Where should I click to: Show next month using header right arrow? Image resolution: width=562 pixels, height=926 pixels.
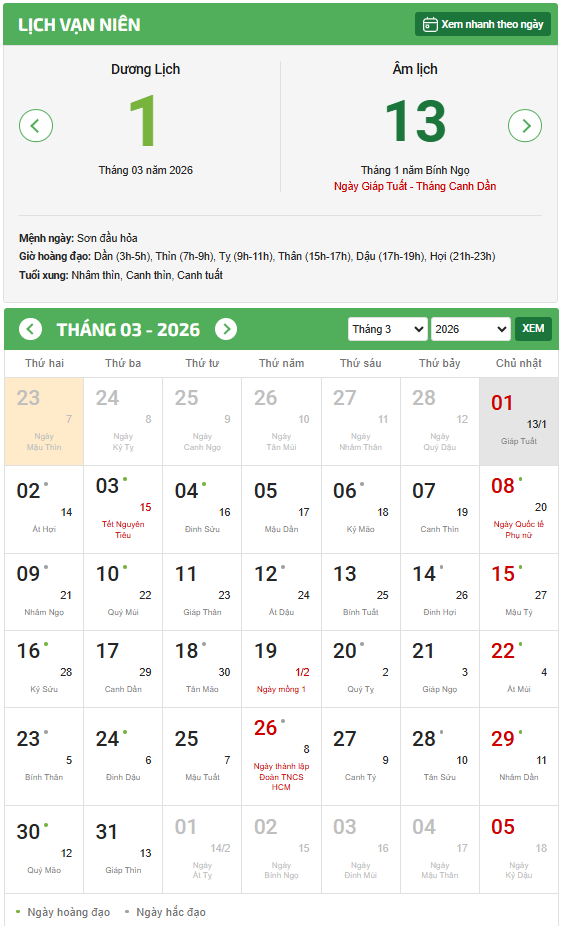(226, 329)
